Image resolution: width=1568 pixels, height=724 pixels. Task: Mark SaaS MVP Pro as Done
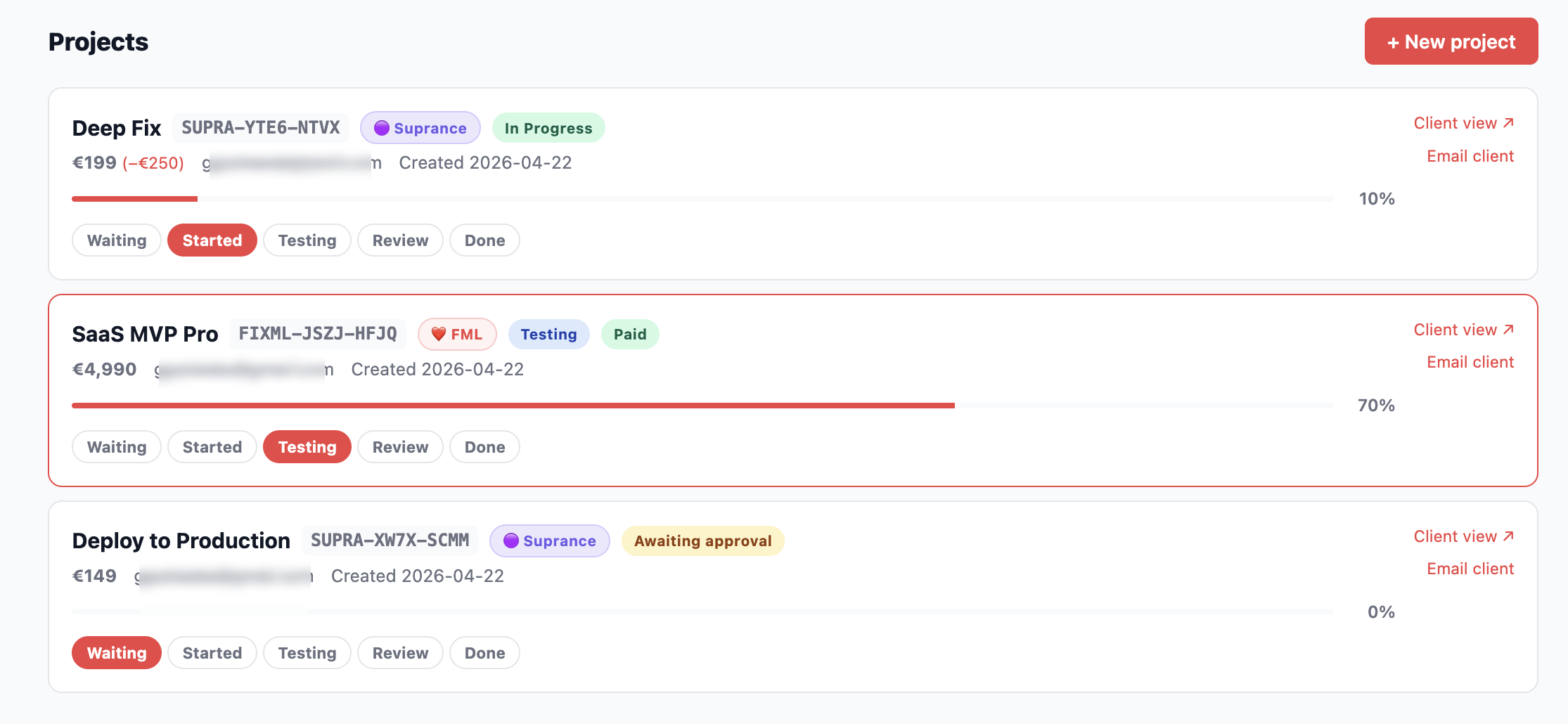click(x=484, y=447)
